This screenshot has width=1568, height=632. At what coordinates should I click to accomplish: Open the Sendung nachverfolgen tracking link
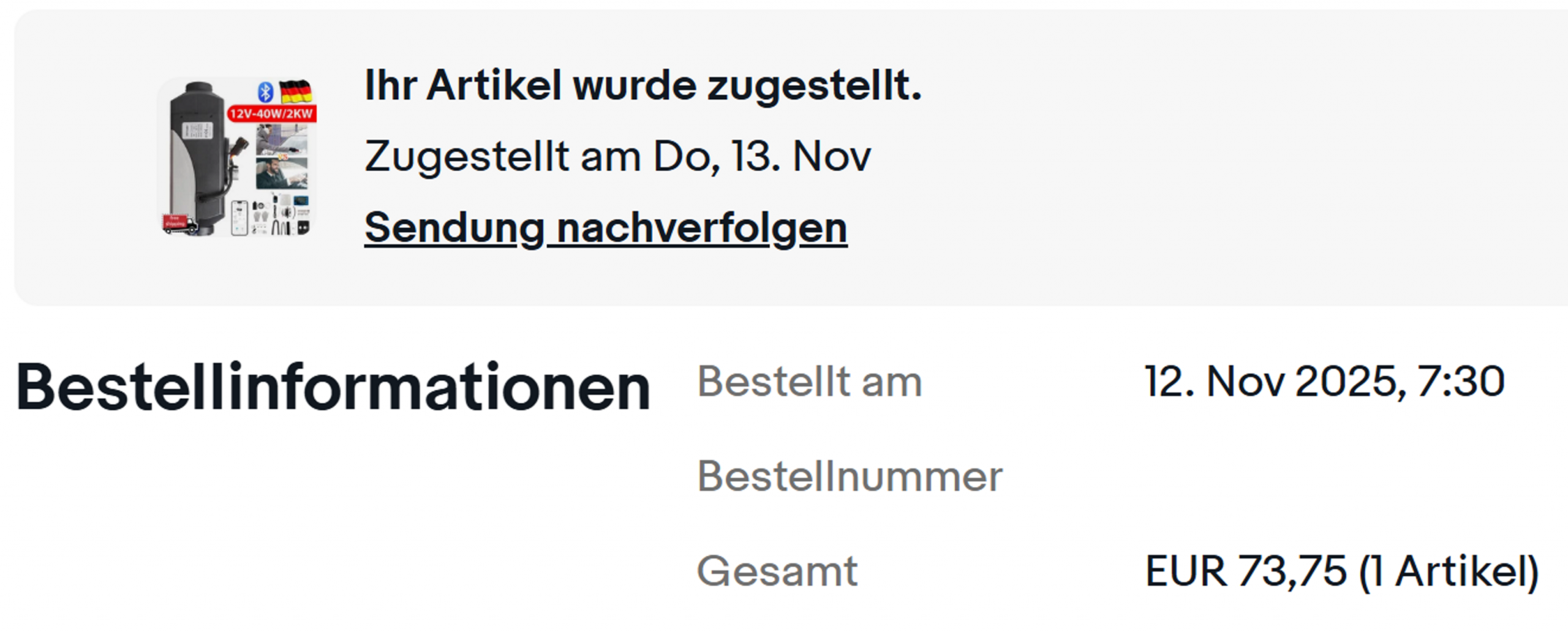coord(605,228)
